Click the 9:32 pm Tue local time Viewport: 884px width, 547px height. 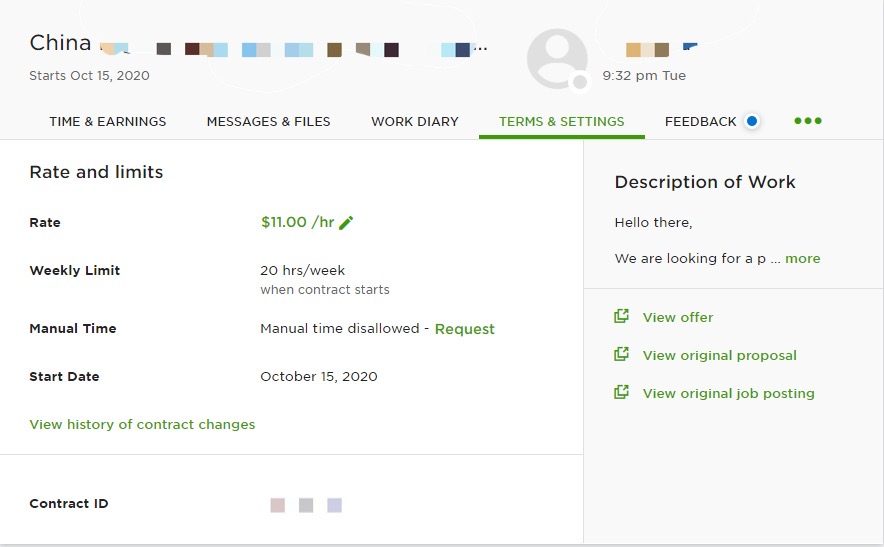(x=644, y=76)
